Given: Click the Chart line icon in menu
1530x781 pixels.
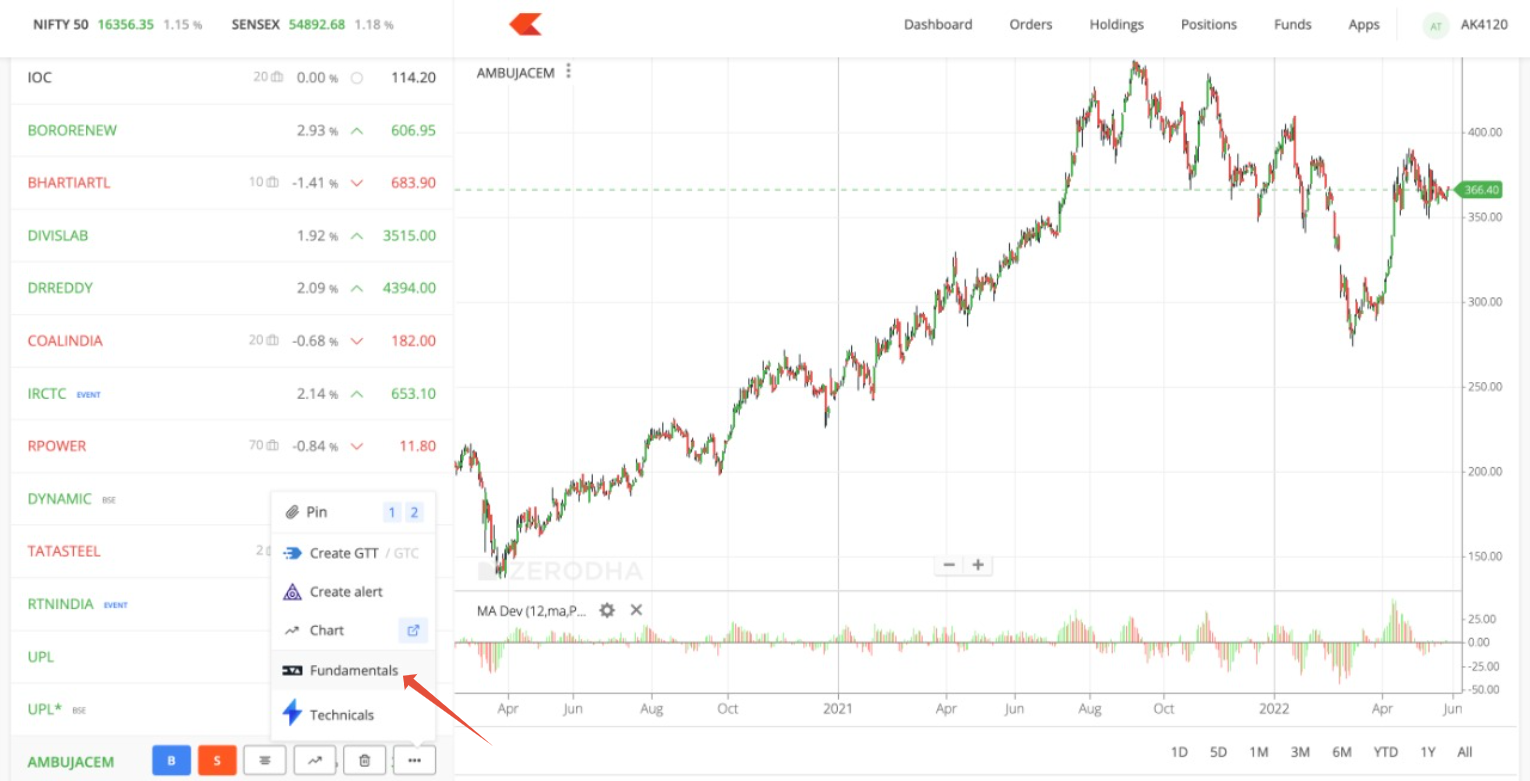Looking at the screenshot, I should pyautogui.click(x=292, y=631).
